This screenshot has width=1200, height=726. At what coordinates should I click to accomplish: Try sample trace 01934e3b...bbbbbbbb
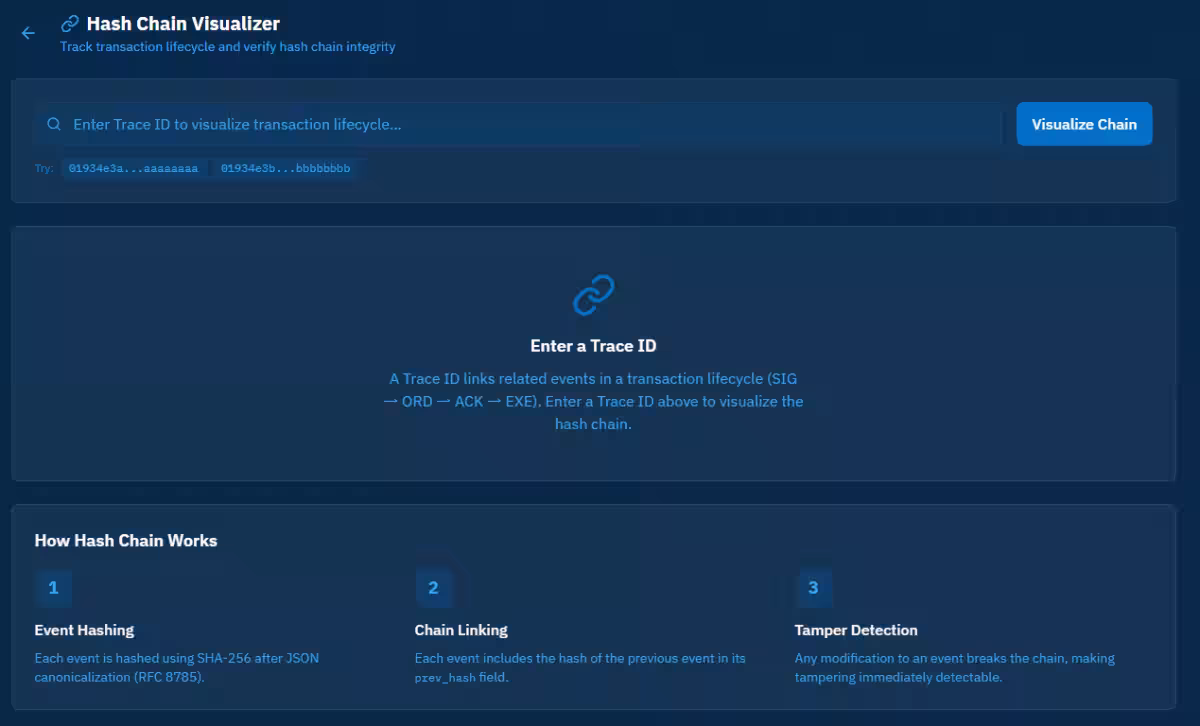click(285, 169)
